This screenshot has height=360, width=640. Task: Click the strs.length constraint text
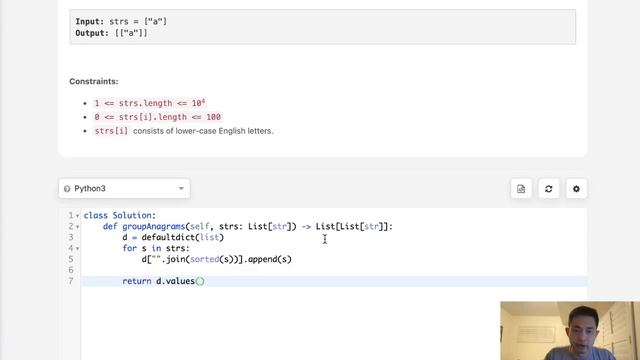click(150, 103)
